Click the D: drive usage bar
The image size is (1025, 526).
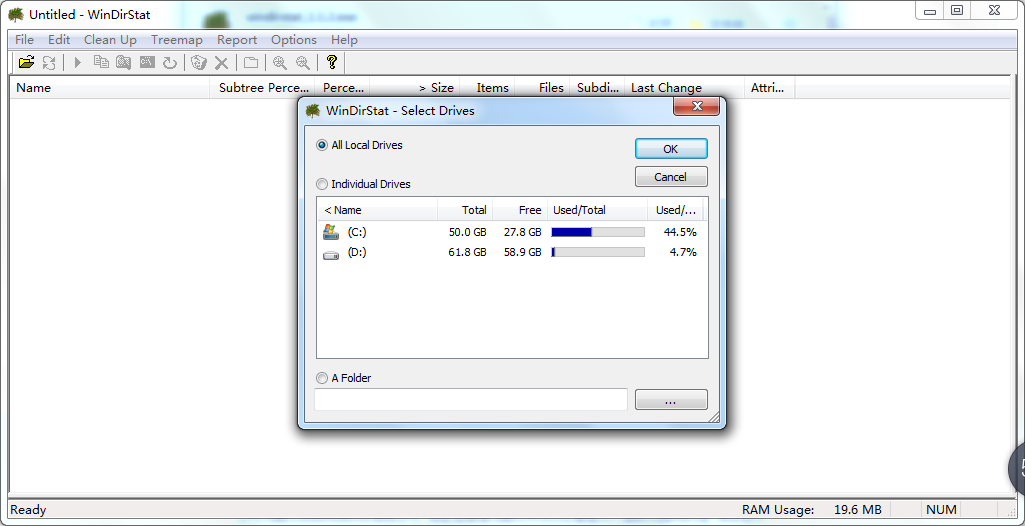(x=598, y=252)
